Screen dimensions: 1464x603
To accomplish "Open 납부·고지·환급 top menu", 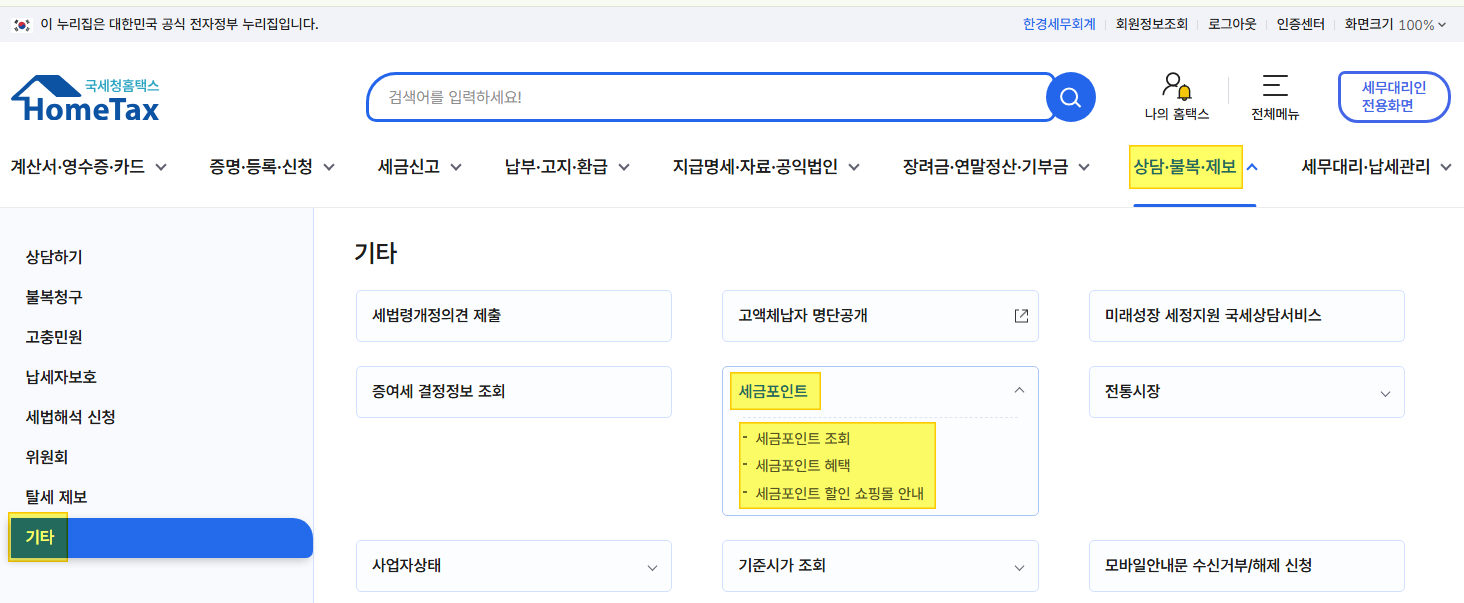I will tap(567, 166).
